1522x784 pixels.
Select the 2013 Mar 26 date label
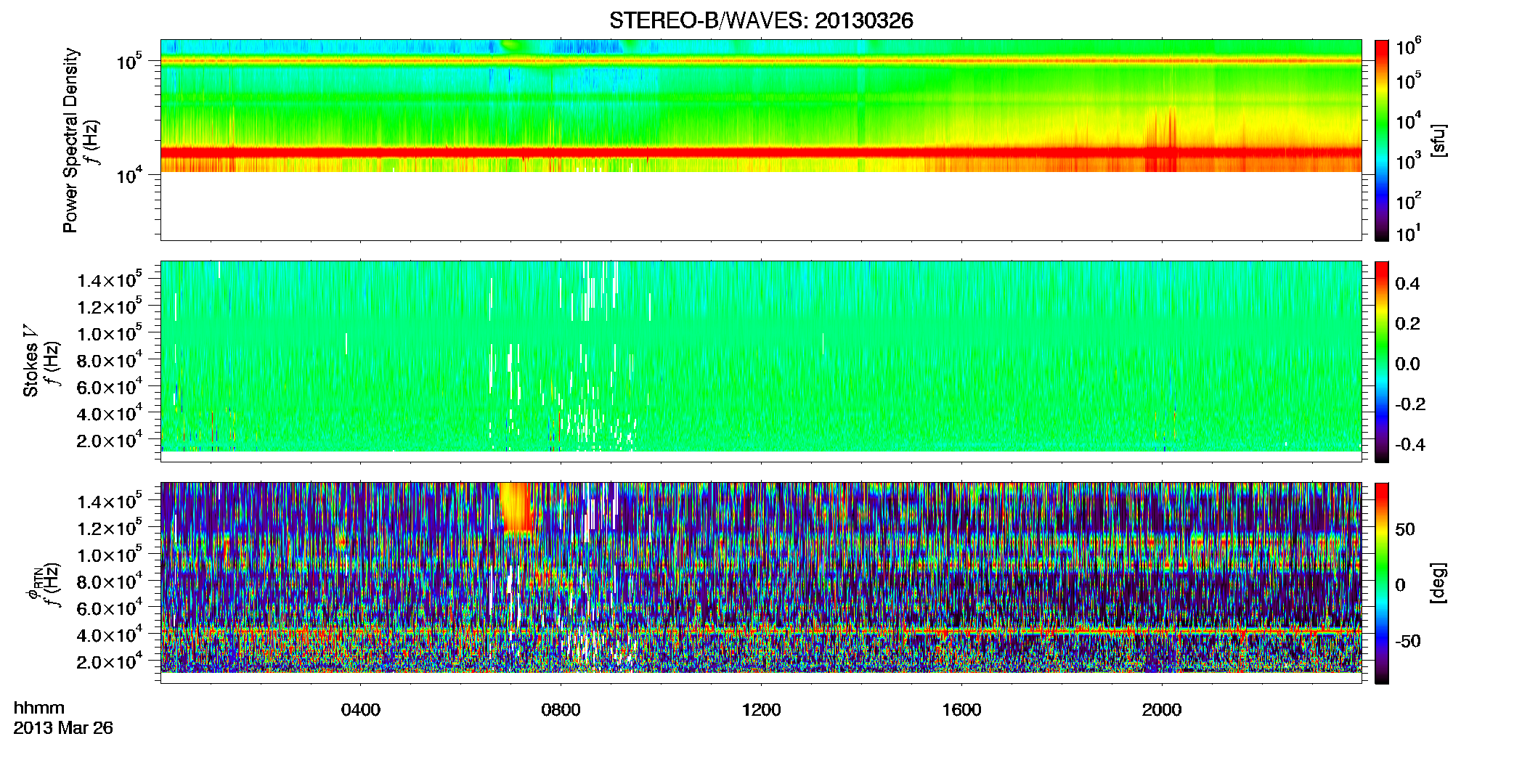pos(63,727)
